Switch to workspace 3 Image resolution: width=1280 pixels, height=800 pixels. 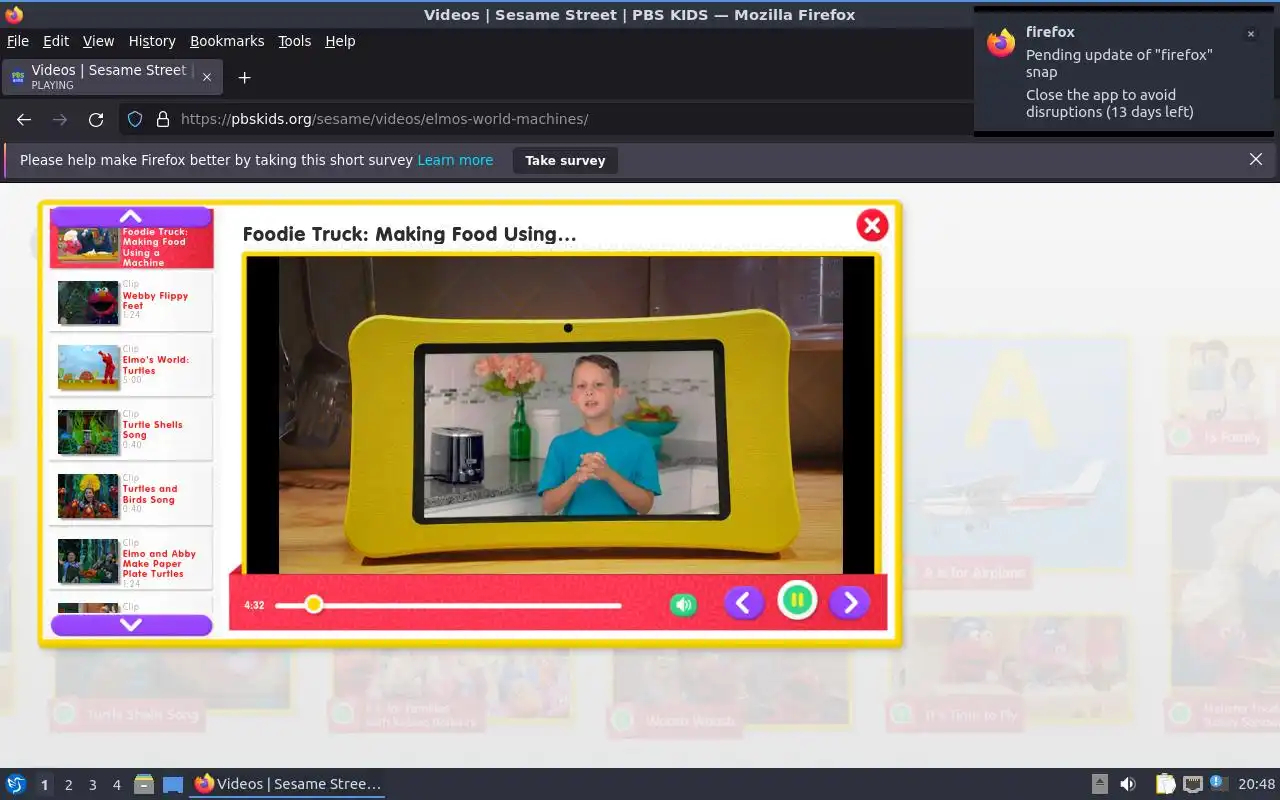pos(92,785)
